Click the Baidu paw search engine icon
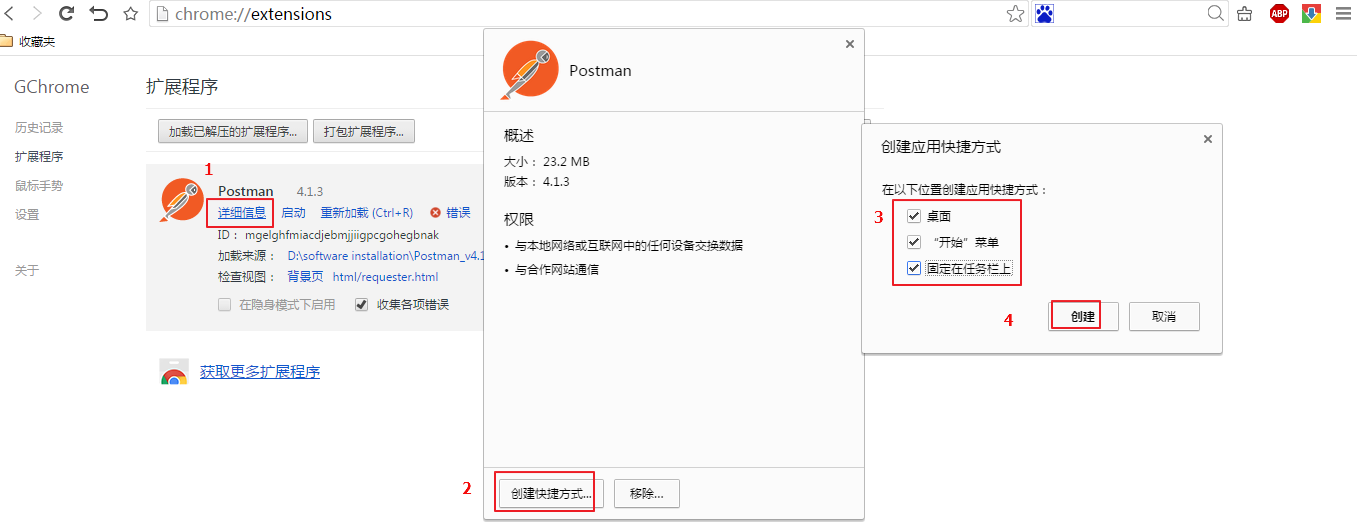Viewport: 1357px width, 531px height. 1044,14
